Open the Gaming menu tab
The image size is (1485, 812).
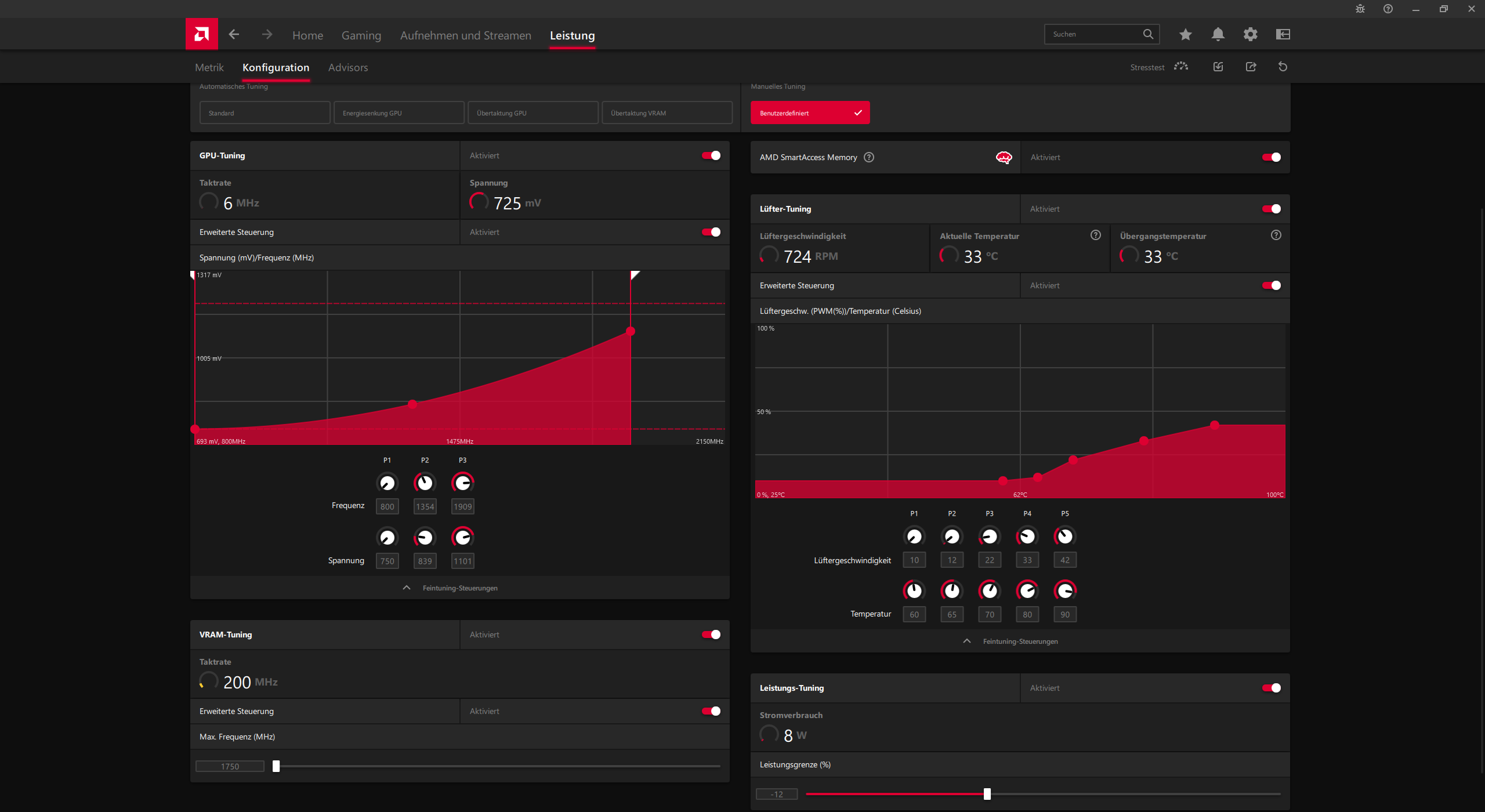coord(361,35)
